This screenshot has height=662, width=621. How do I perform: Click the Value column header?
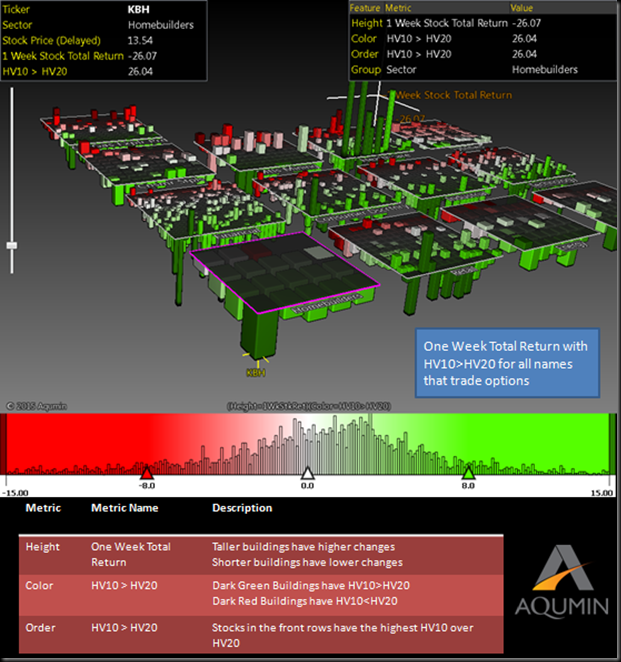click(x=521, y=8)
